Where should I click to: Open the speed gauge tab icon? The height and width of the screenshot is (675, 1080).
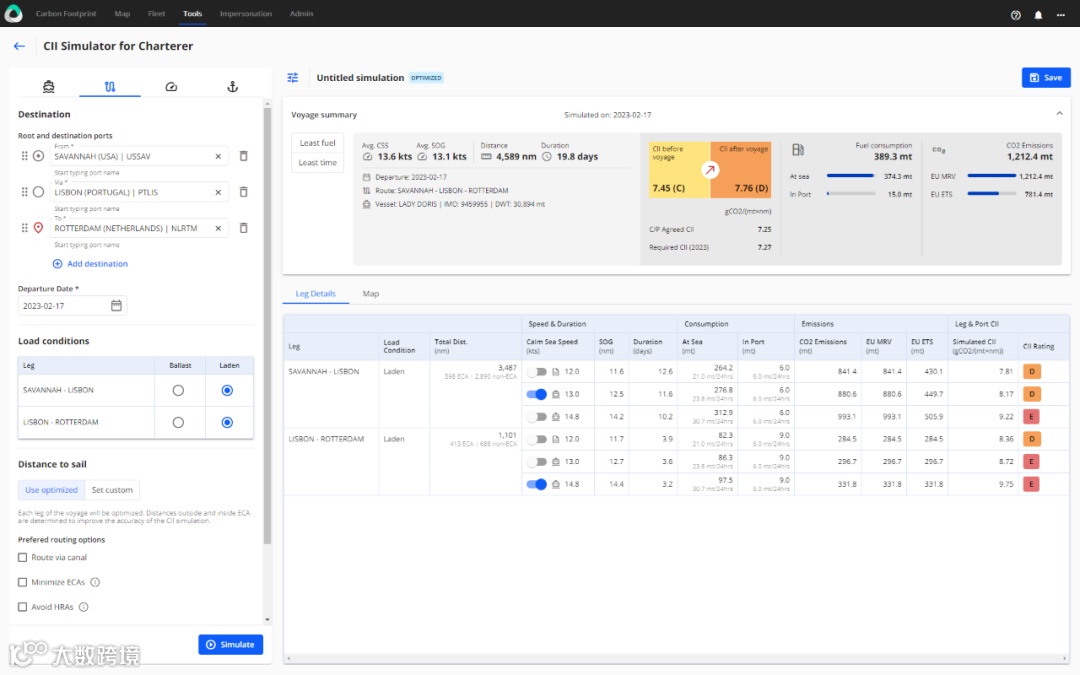point(171,86)
